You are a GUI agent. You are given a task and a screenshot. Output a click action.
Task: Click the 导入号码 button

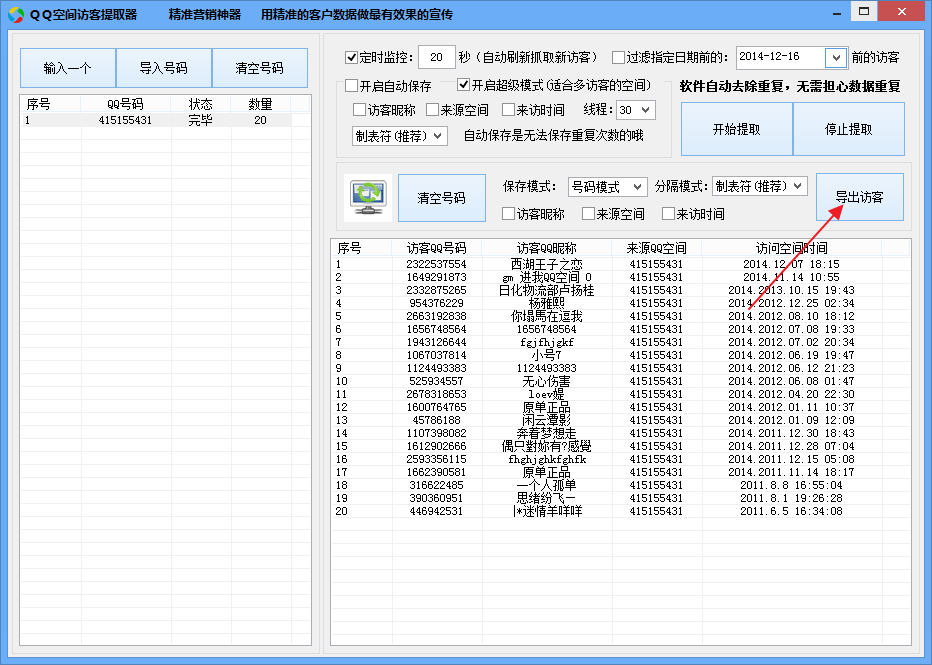[163, 68]
